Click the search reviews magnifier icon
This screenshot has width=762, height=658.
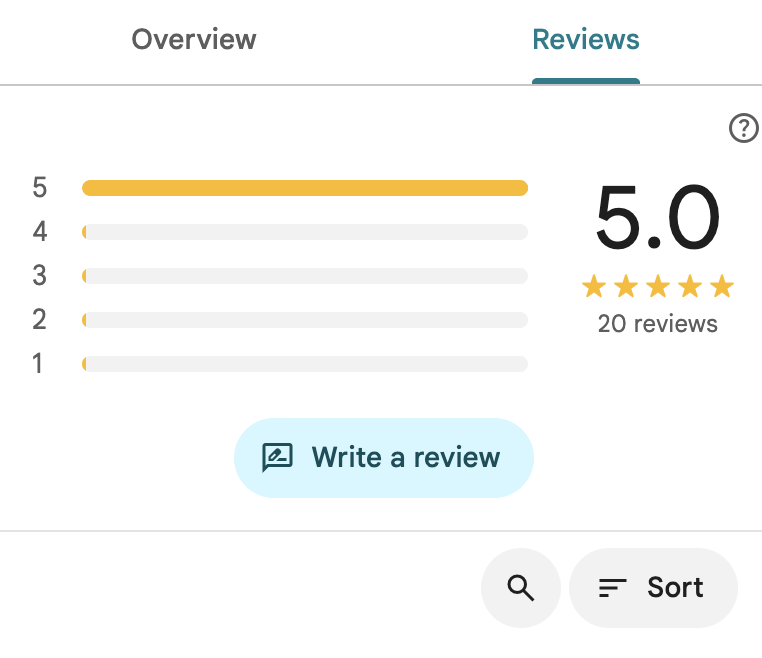click(x=521, y=588)
